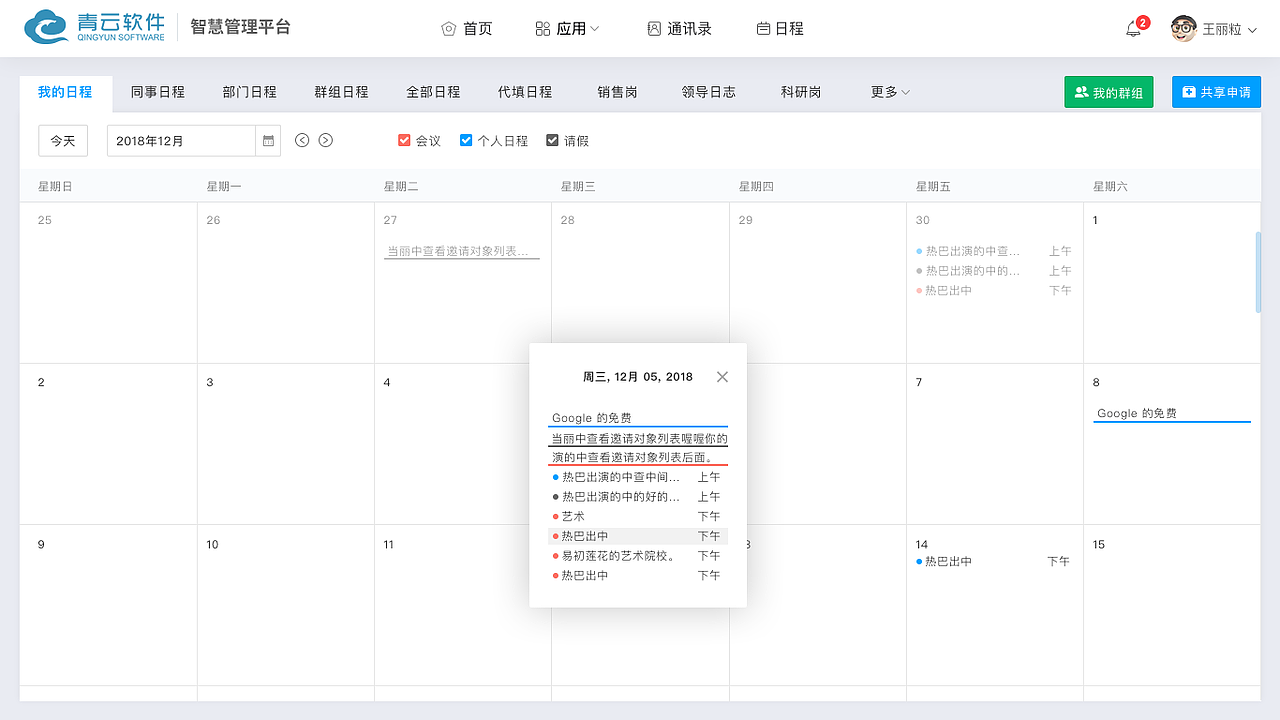This screenshot has height=720, width=1280.
Task: Select calendar day cell 10
Action: pyautogui.click(x=286, y=605)
